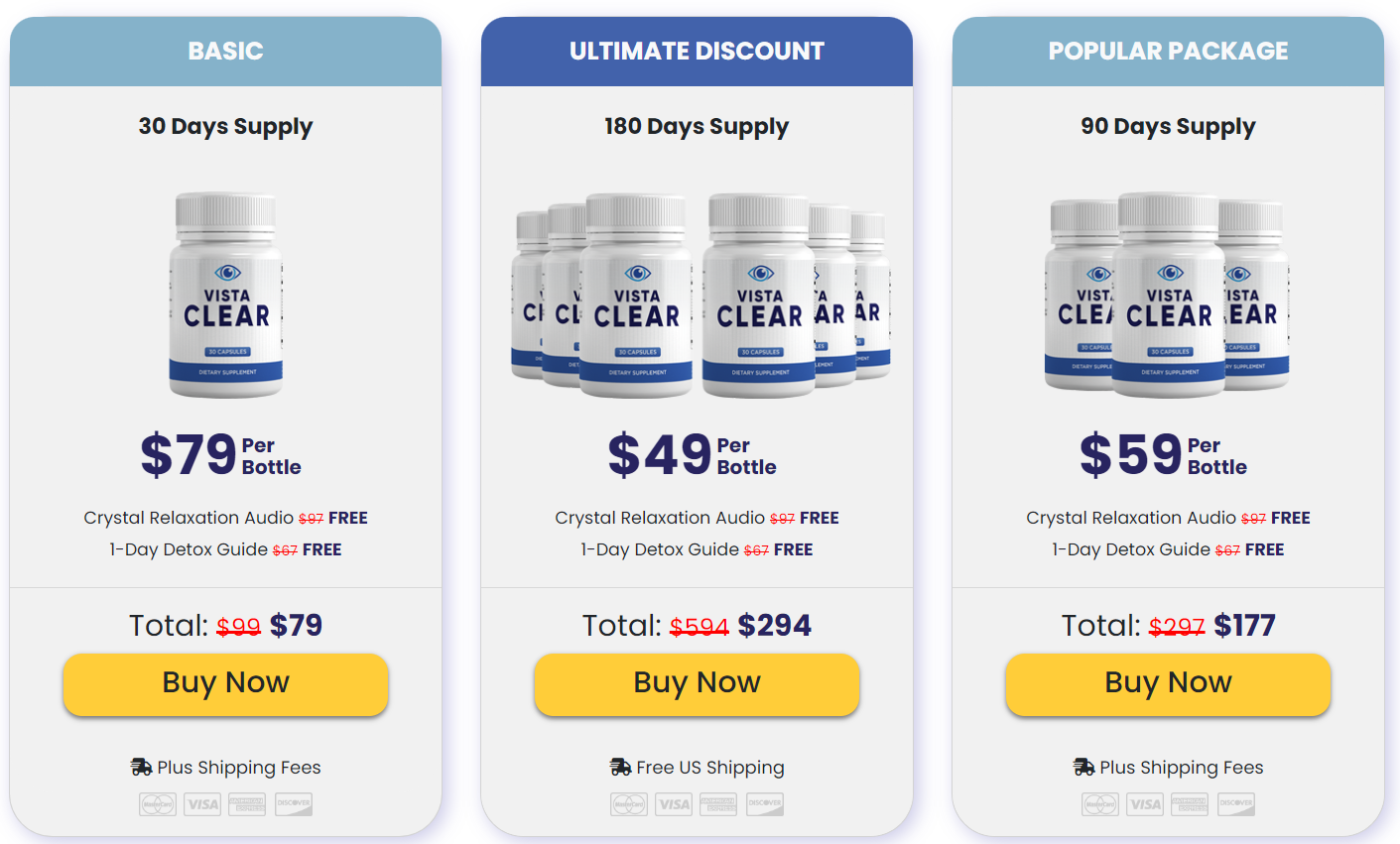Click the crossed-out $297 price under Popular Package
1400x844 pixels.
tap(1177, 625)
